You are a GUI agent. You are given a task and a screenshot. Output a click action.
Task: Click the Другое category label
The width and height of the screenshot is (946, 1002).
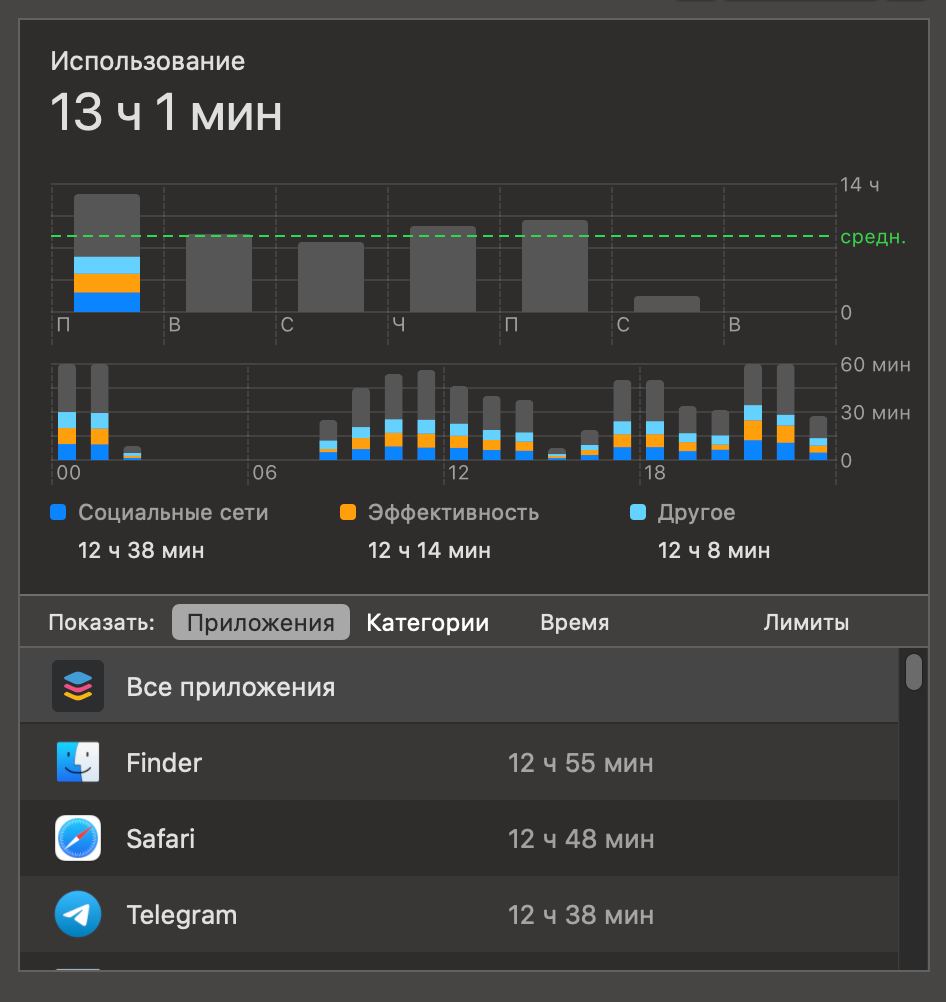click(x=696, y=513)
